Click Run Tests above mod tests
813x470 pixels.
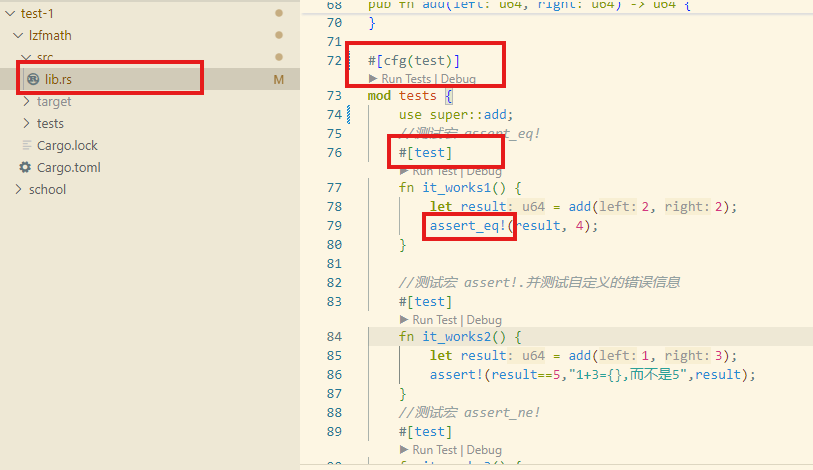click(x=406, y=78)
